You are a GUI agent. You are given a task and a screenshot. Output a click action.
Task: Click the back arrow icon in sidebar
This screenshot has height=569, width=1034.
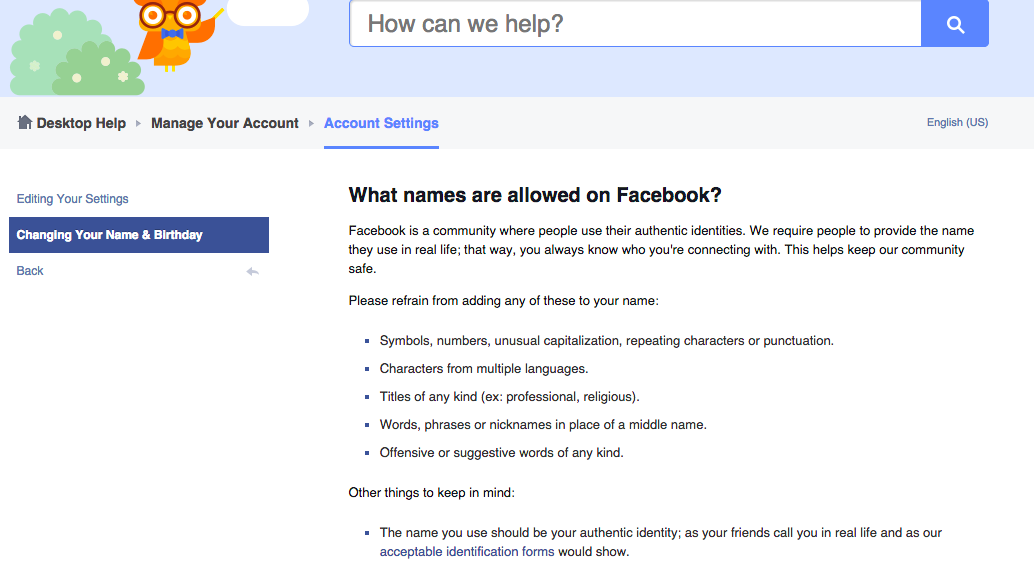252,271
